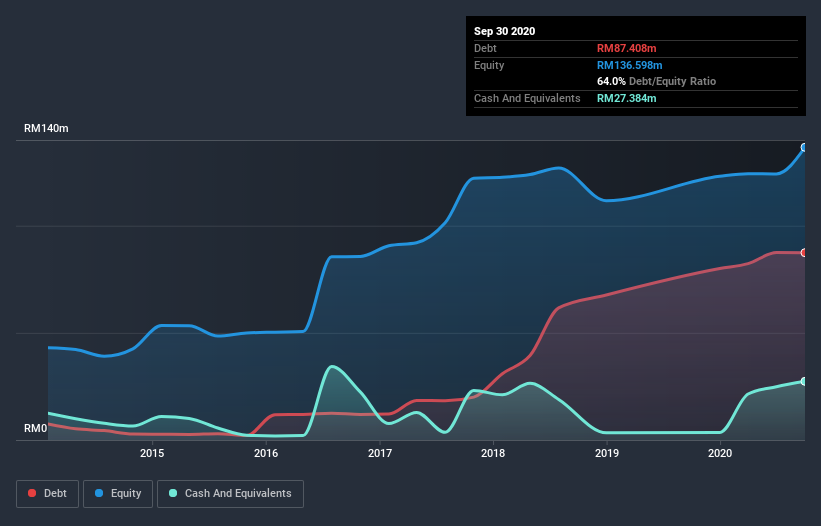Click the Equity label in tooltip

coord(489,65)
